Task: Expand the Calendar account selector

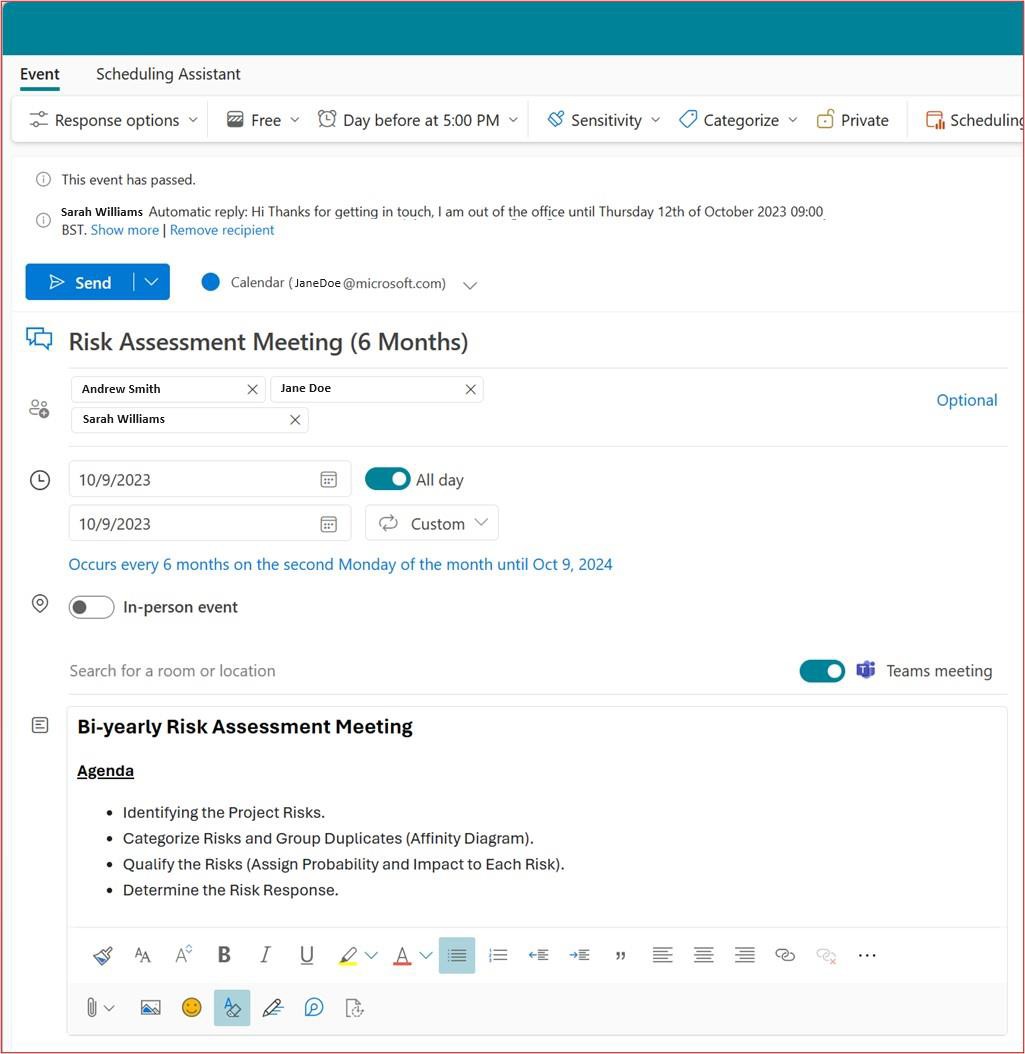Action: click(x=470, y=285)
